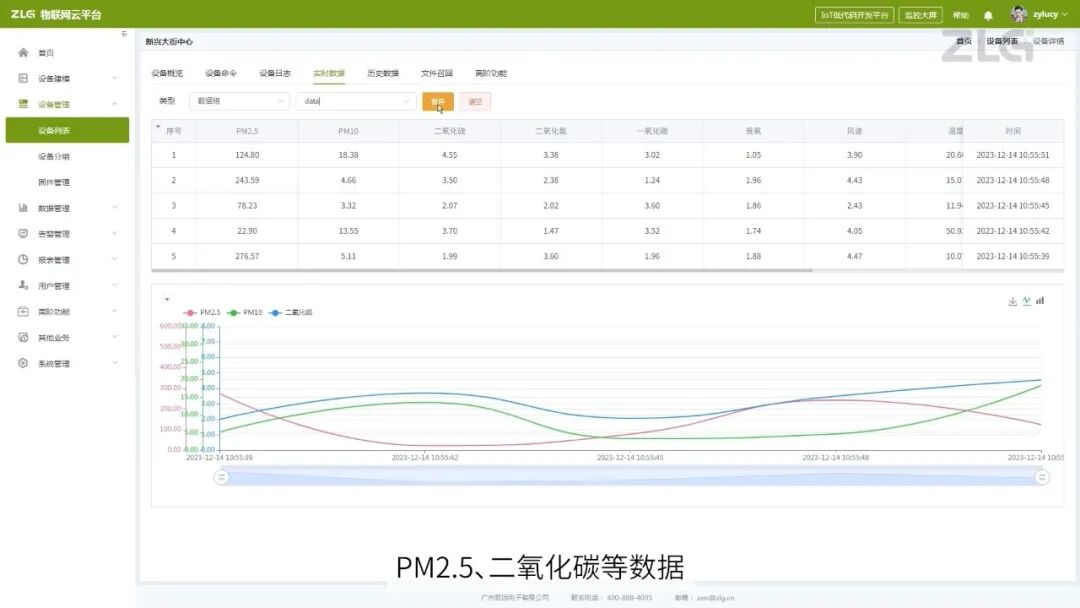Open notifications with the bell icon
Viewport: 1080px width, 608px height.
(988, 15)
